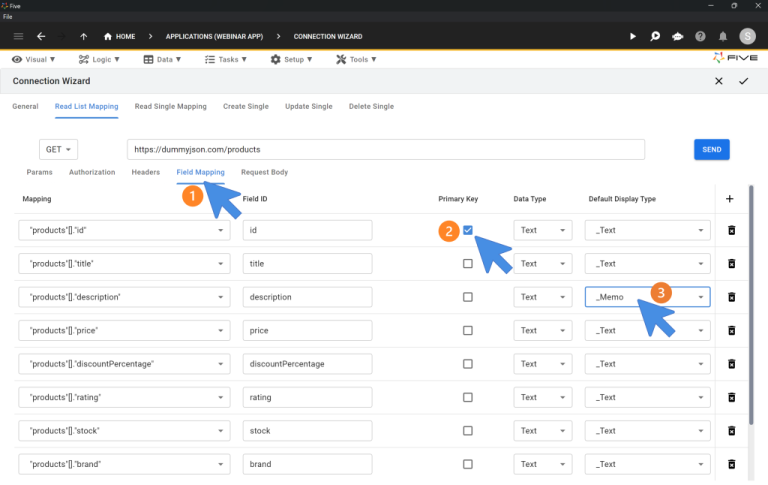Click the SEND button
Screen dimensions: 768x485
(x=712, y=149)
